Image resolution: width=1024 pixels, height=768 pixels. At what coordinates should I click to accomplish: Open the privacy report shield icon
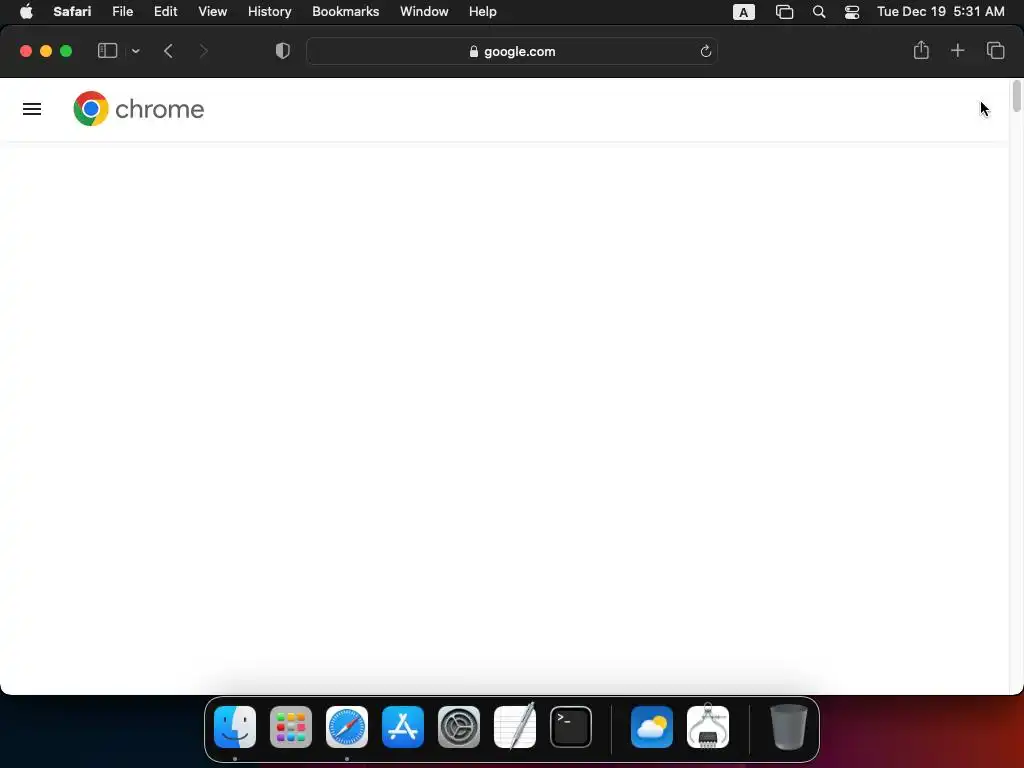283,51
